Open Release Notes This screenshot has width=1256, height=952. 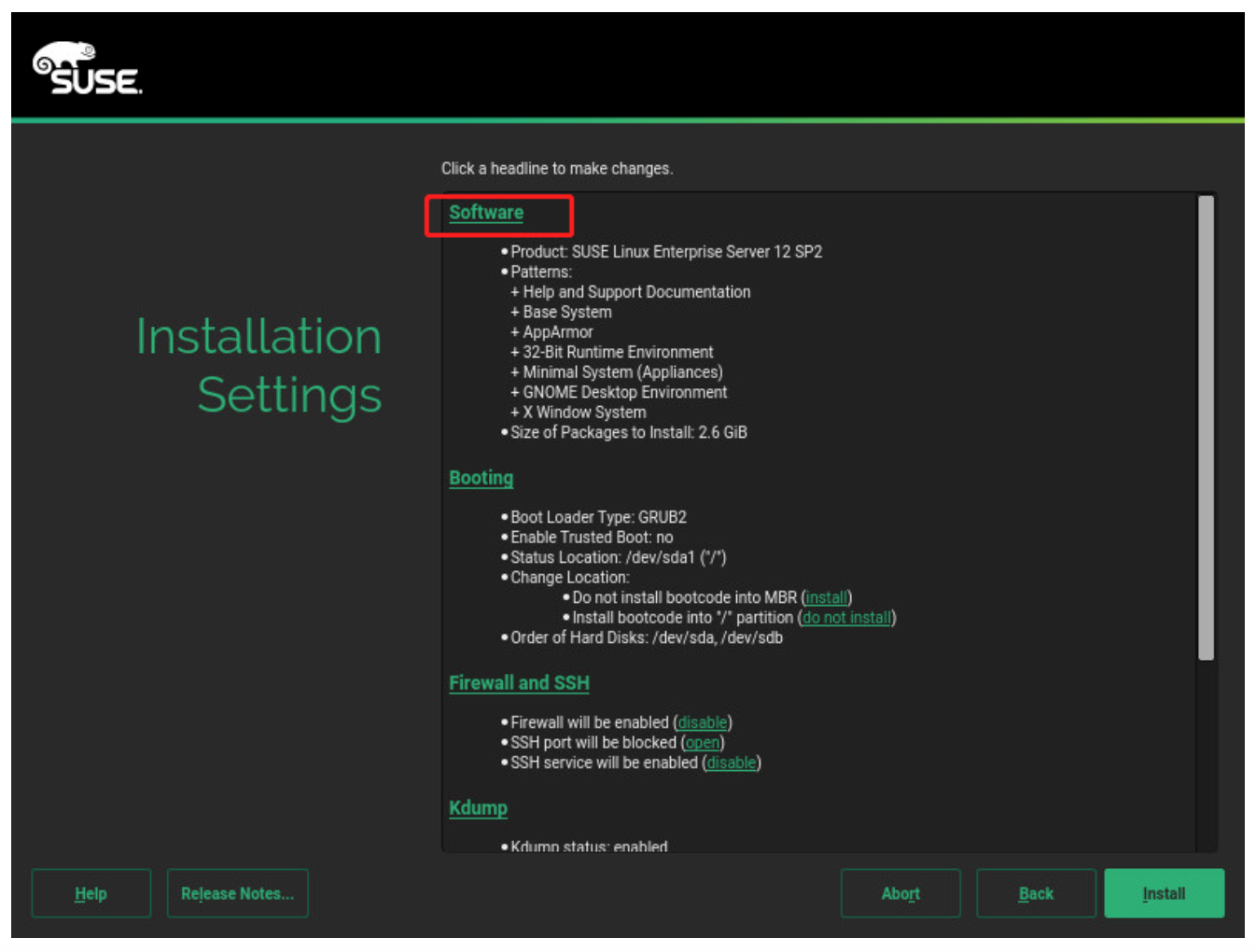tap(237, 893)
